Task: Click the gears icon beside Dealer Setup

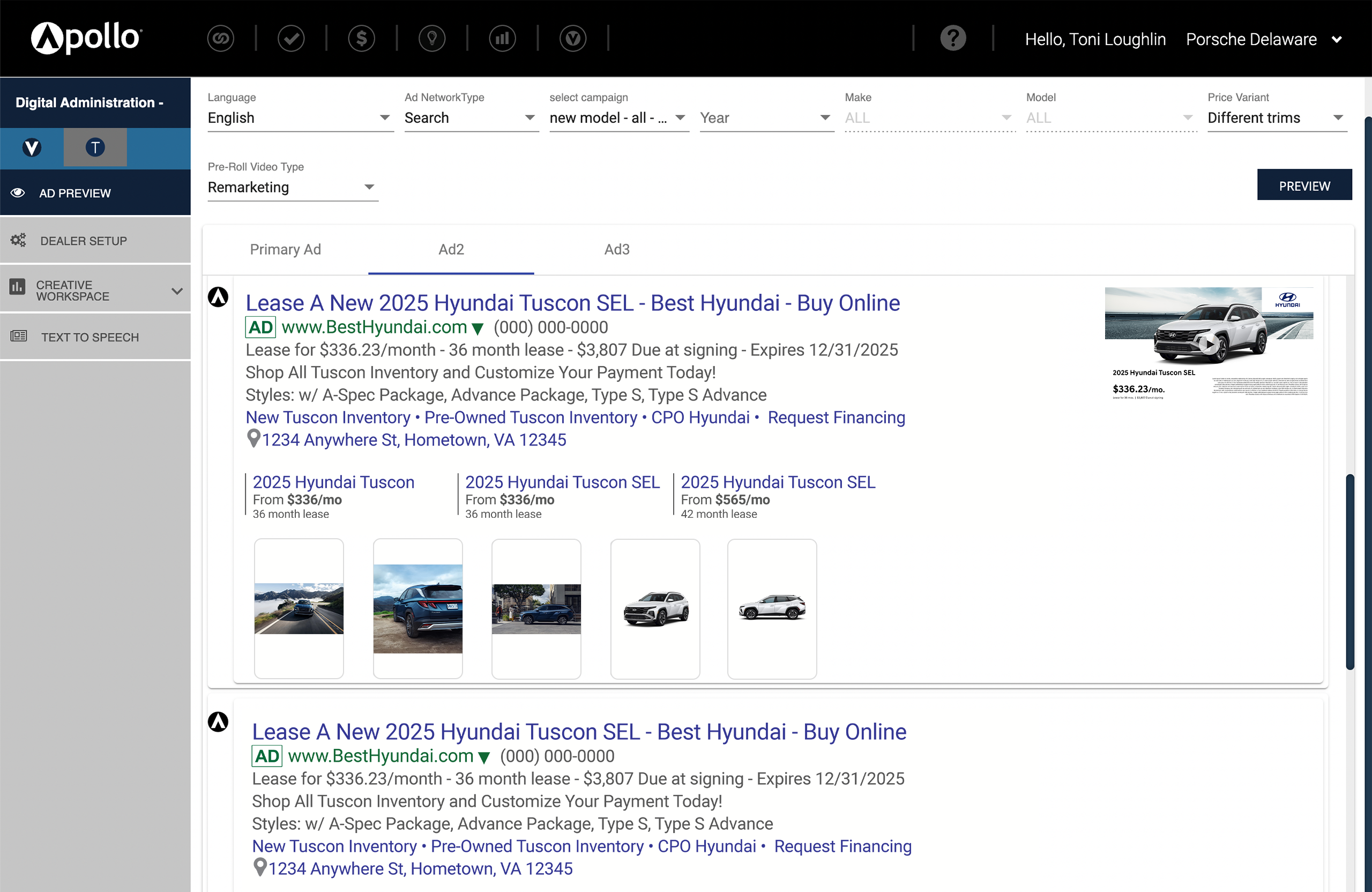Action: (18, 240)
